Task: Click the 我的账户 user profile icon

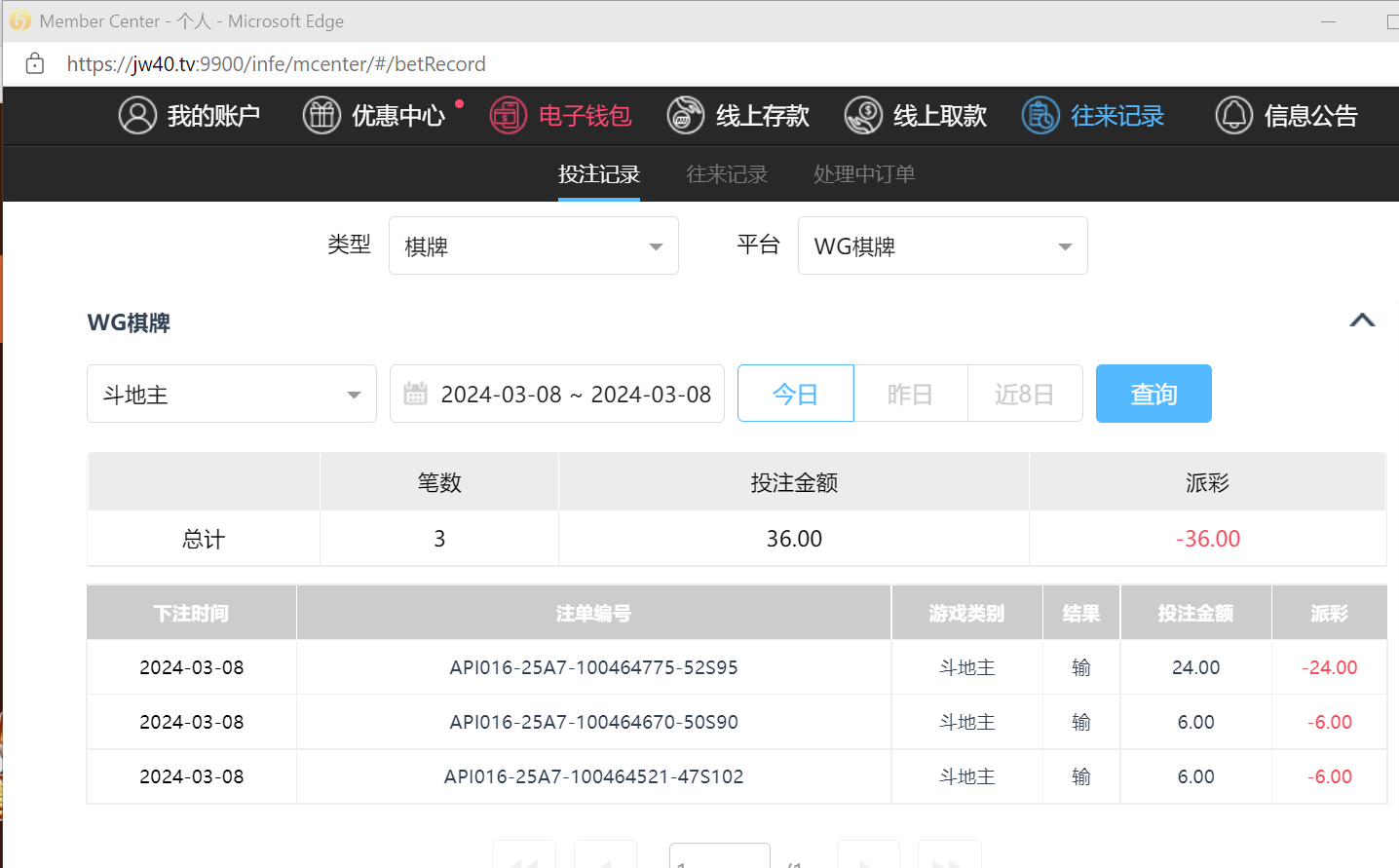Action: [137, 115]
